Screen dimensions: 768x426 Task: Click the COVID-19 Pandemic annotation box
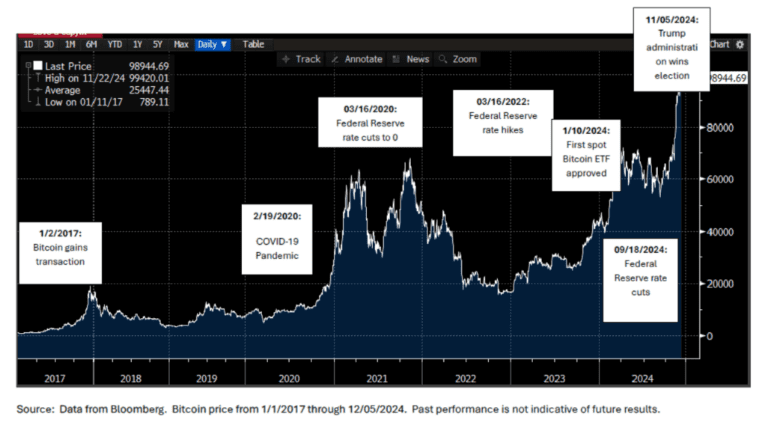pos(276,240)
